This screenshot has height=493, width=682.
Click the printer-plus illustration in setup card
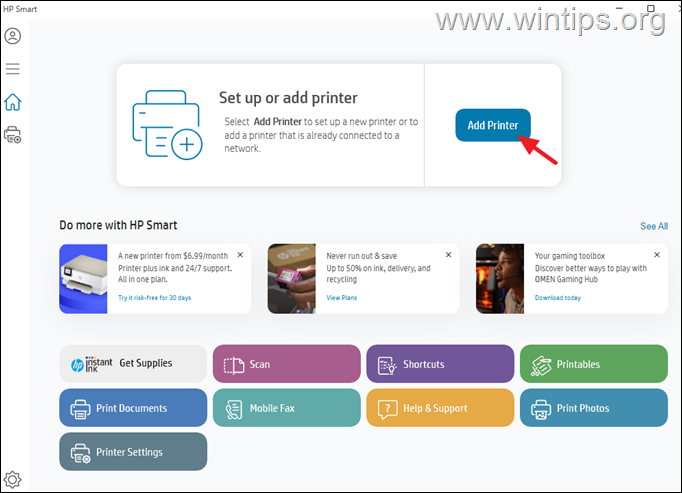(167, 125)
